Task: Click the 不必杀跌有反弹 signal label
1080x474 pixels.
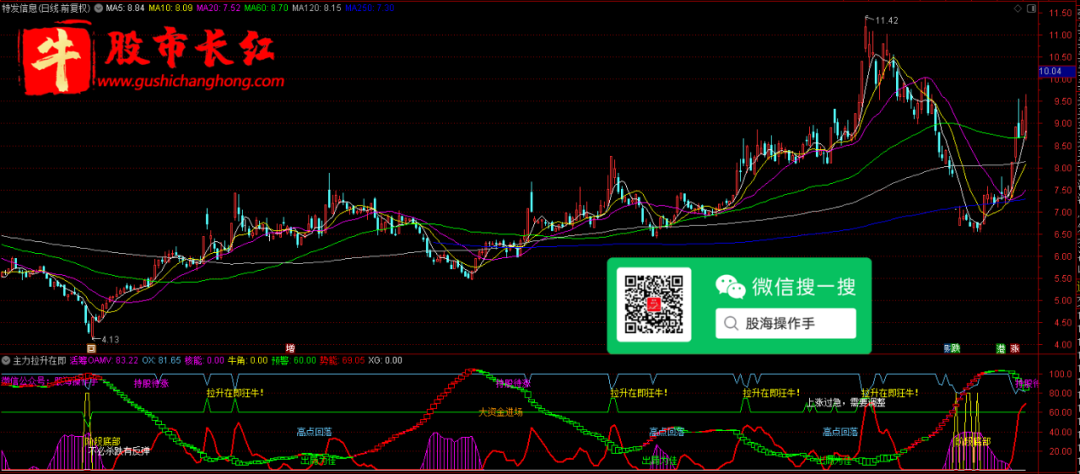Action: pyautogui.click(x=118, y=451)
